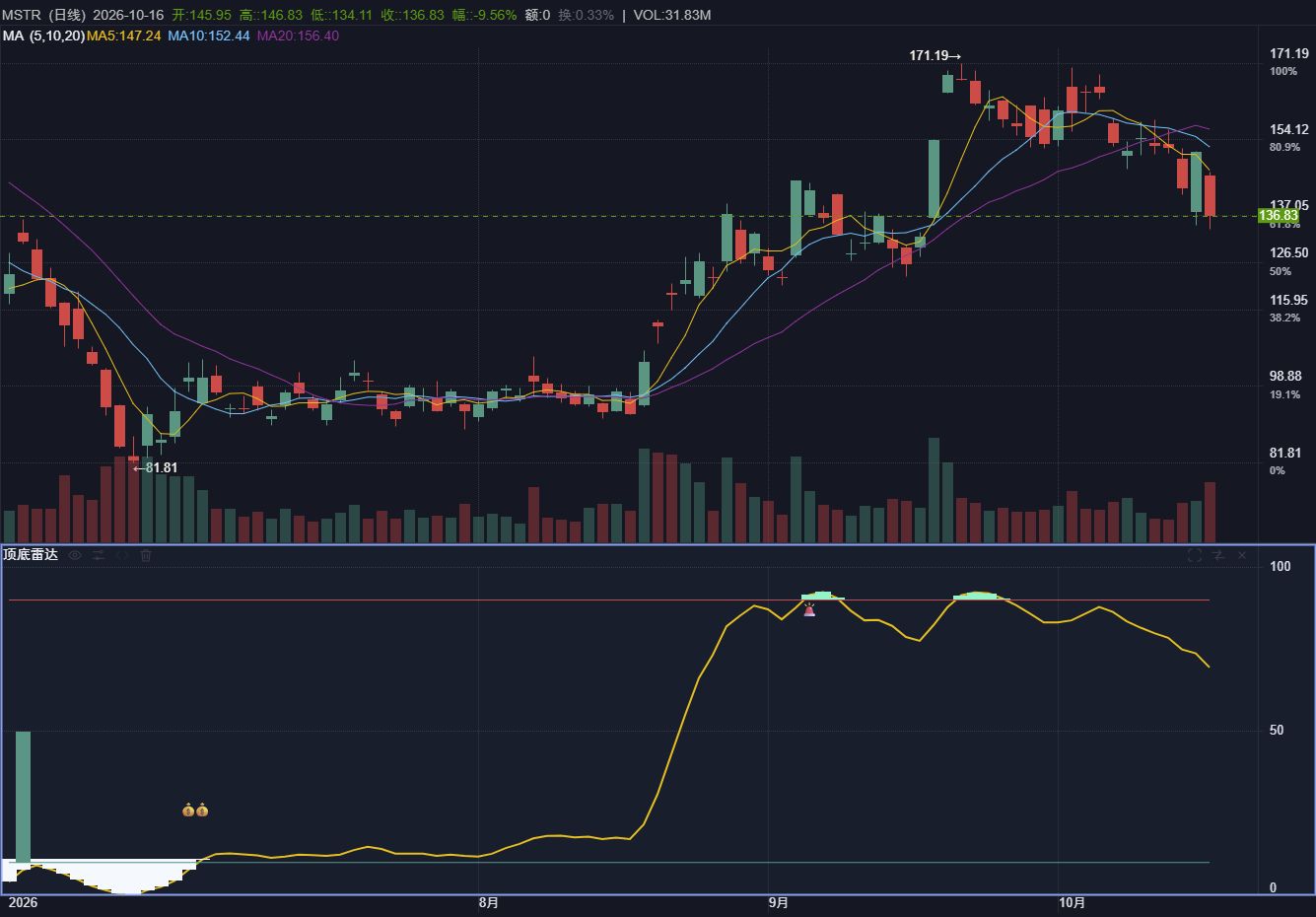Screen dimensions: 1316x917
Task: Click the MA (5,10,20) indicator label
Action: click(43, 35)
